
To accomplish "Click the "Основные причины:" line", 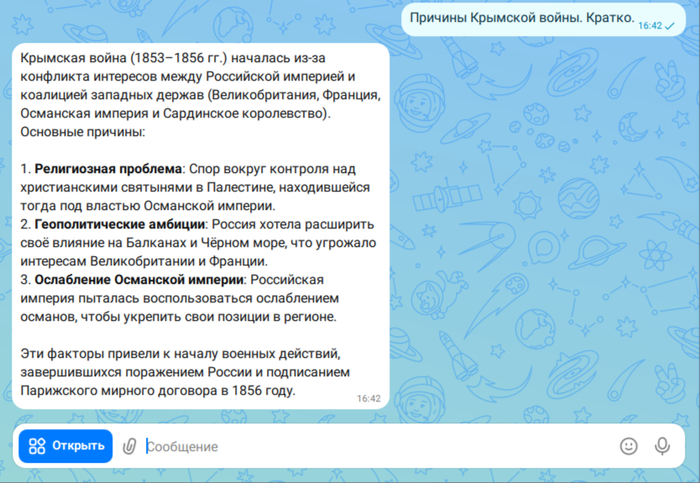I will (x=83, y=131).
